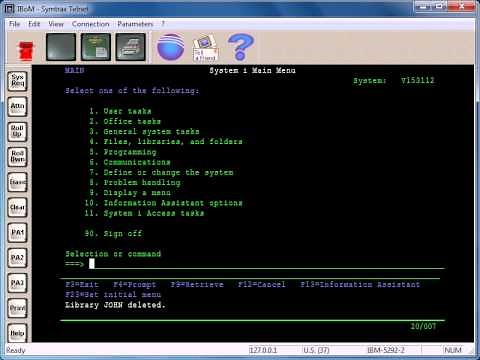The height and width of the screenshot is (360, 480).
Task: Click option 7. Define or change the system
Action: click(161, 172)
